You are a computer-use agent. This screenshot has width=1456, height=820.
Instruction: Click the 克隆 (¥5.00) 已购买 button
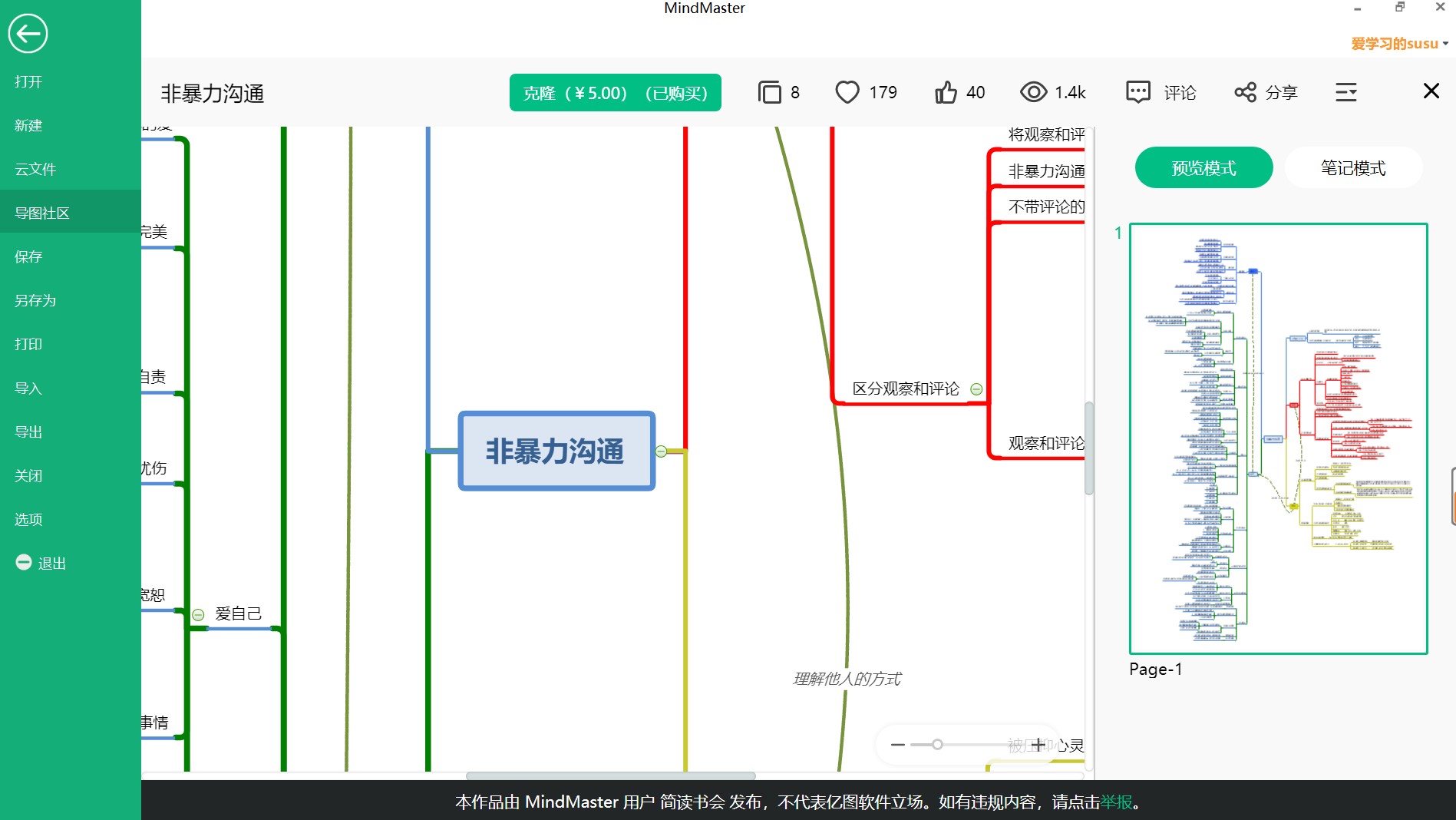point(615,93)
